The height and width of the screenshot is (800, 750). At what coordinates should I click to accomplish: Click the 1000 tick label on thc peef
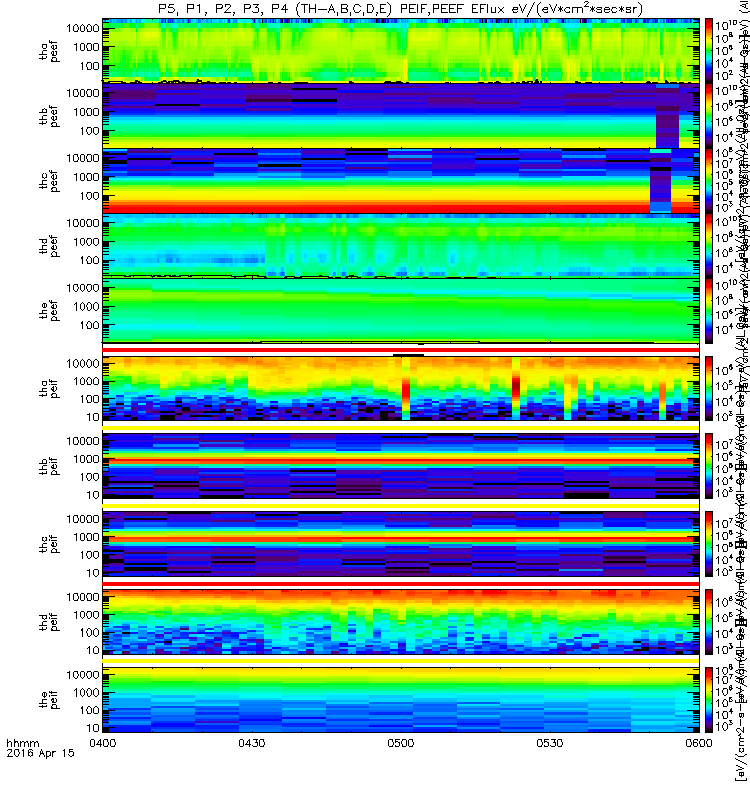pos(86,177)
